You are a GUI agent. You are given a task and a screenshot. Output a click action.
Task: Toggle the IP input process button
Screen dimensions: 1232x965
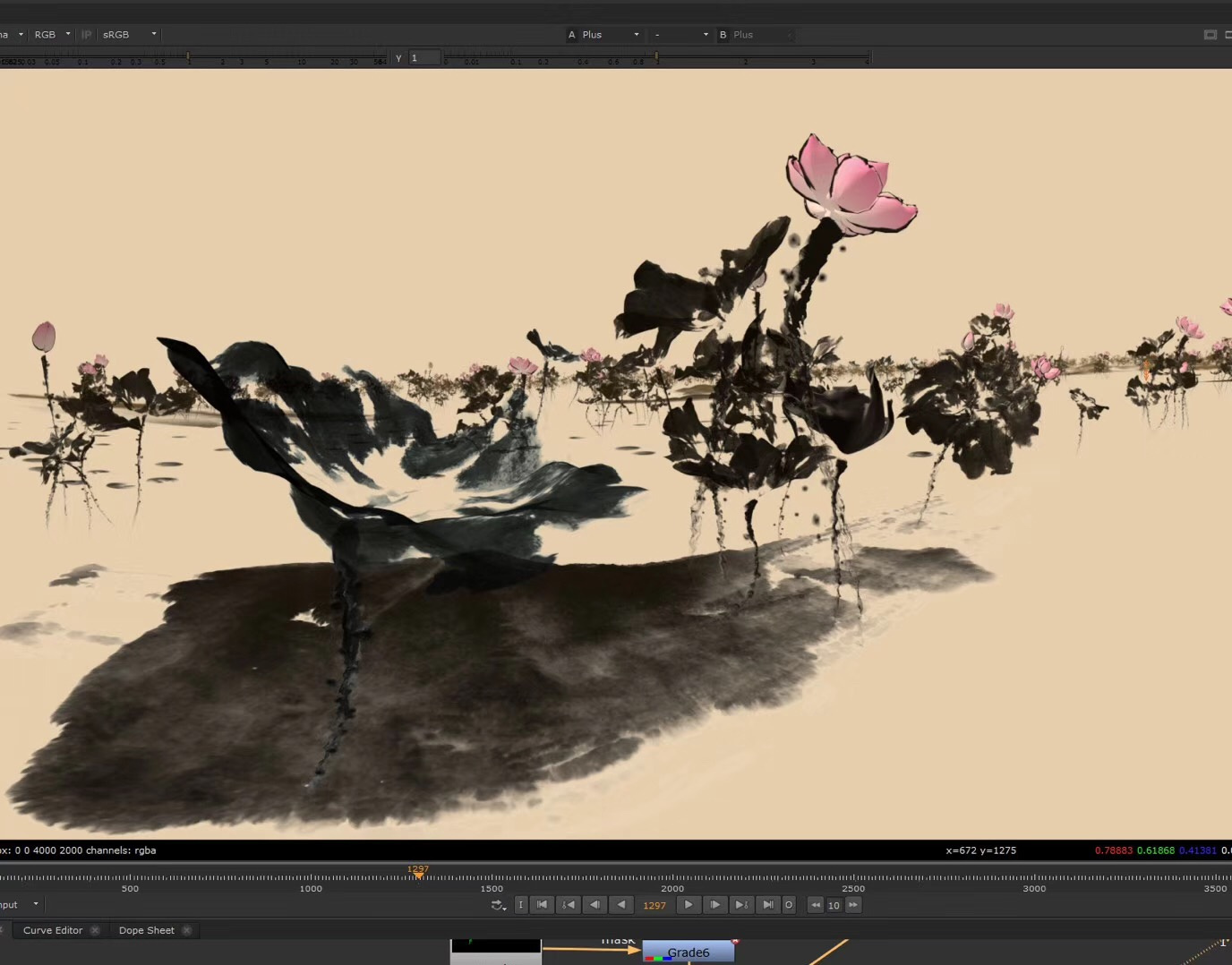87,35
